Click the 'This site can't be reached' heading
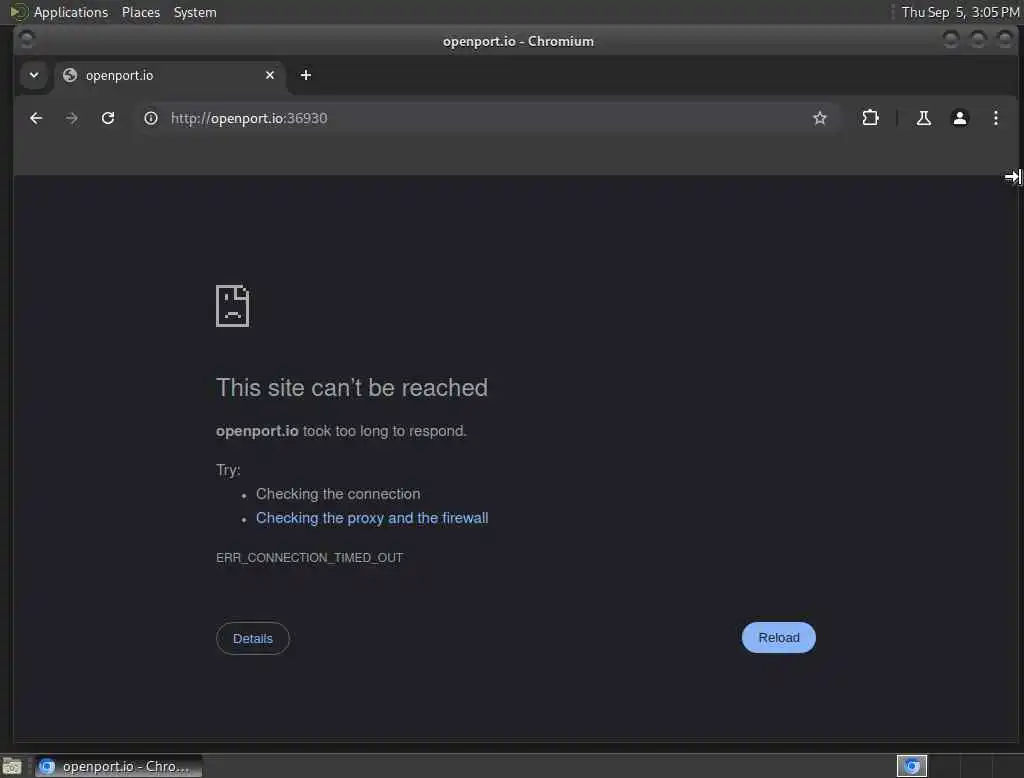This screenshot has height=778, width=1024. tap(352, 387)
